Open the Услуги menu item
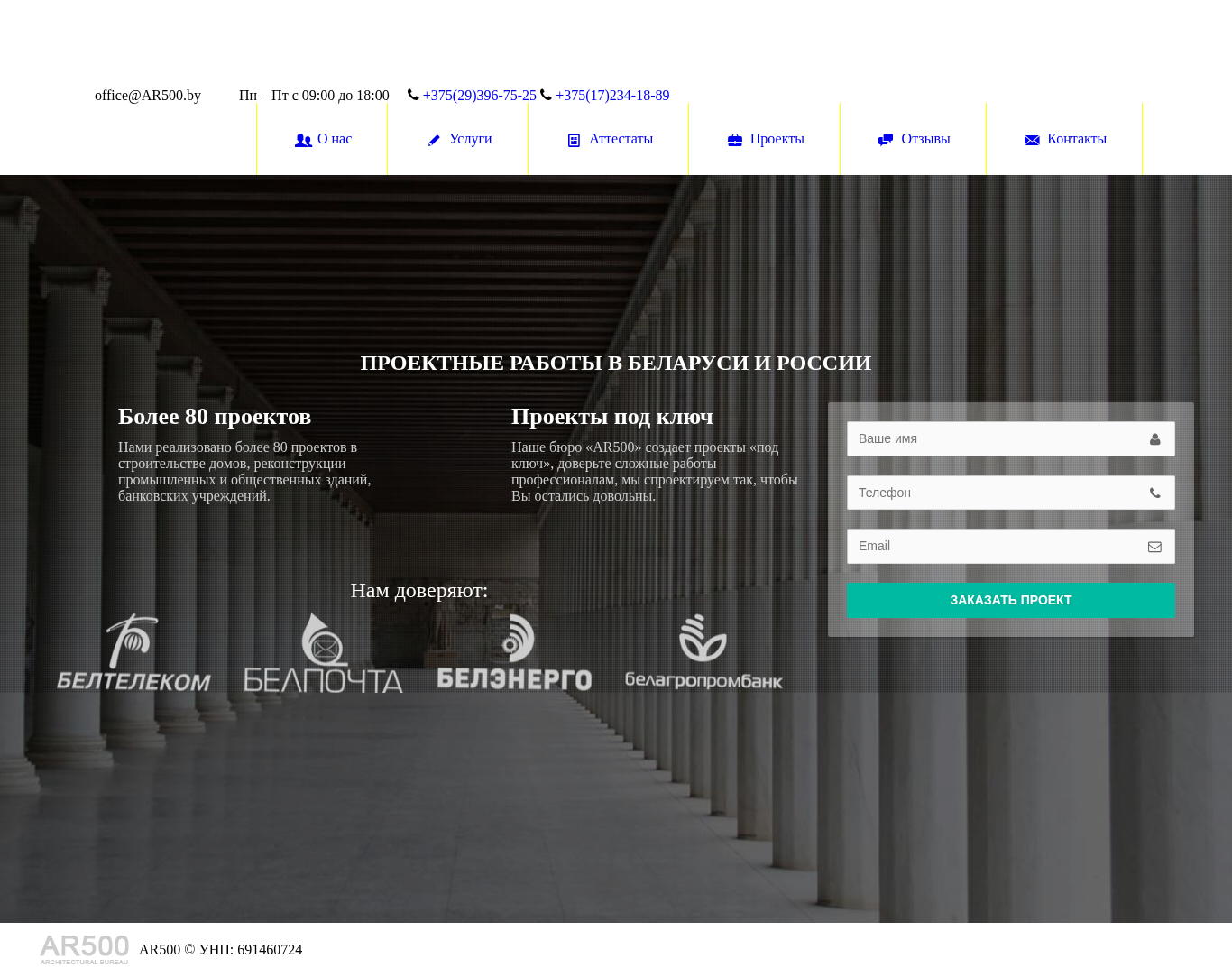This screenshot has width=1232, height=977. click(x=458, y=139)
